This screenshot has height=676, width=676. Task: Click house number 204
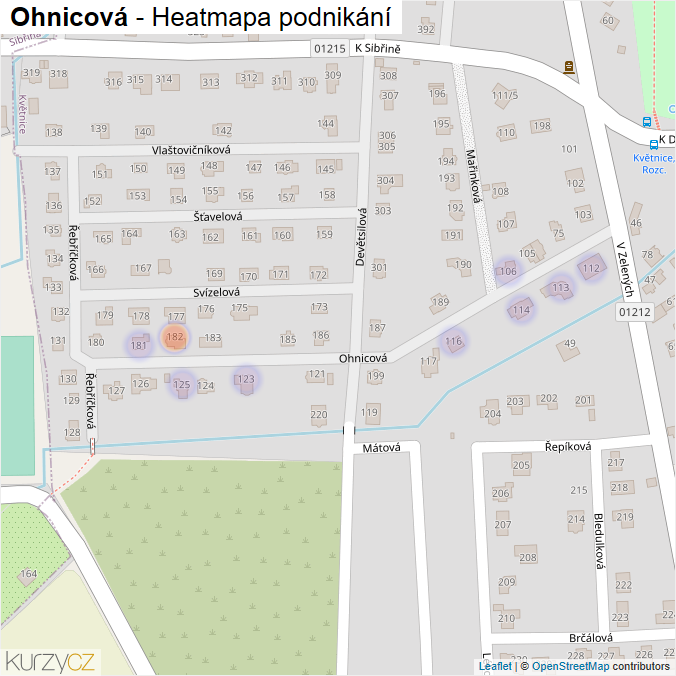492,414
